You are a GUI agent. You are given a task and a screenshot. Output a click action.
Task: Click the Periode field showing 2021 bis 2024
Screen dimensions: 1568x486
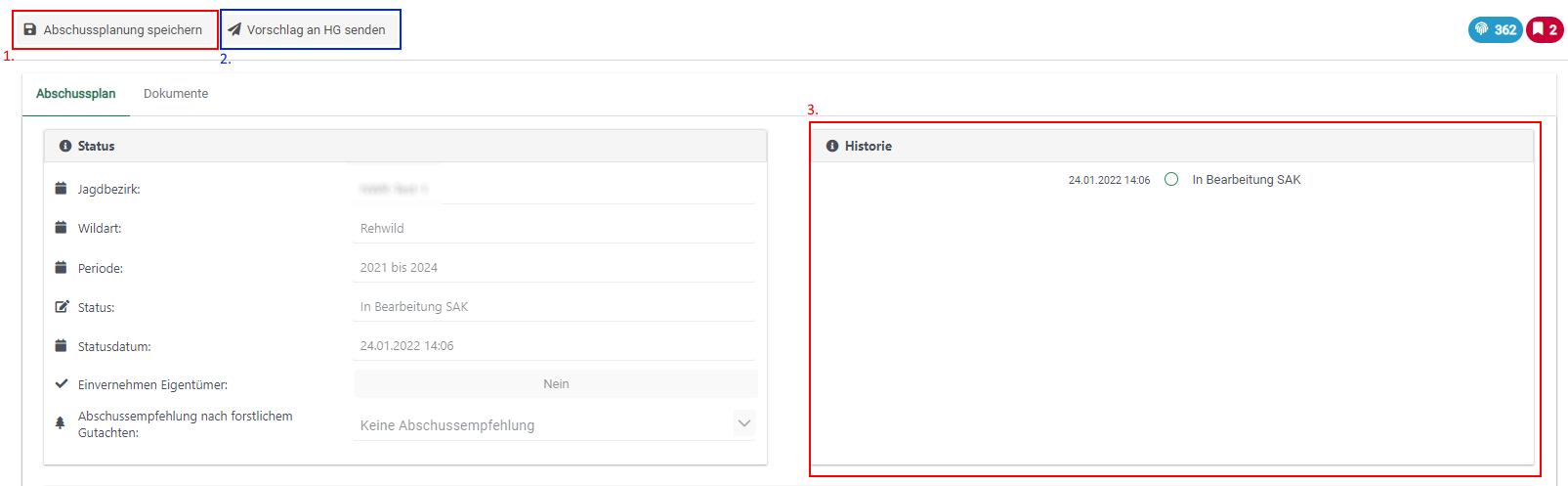(554, 268)
